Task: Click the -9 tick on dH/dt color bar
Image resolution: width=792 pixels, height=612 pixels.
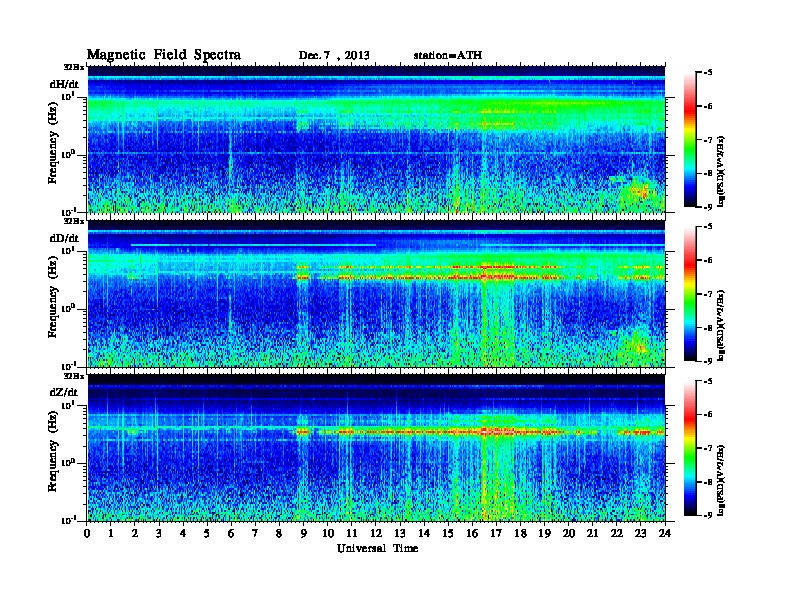Action: [708, 207]
